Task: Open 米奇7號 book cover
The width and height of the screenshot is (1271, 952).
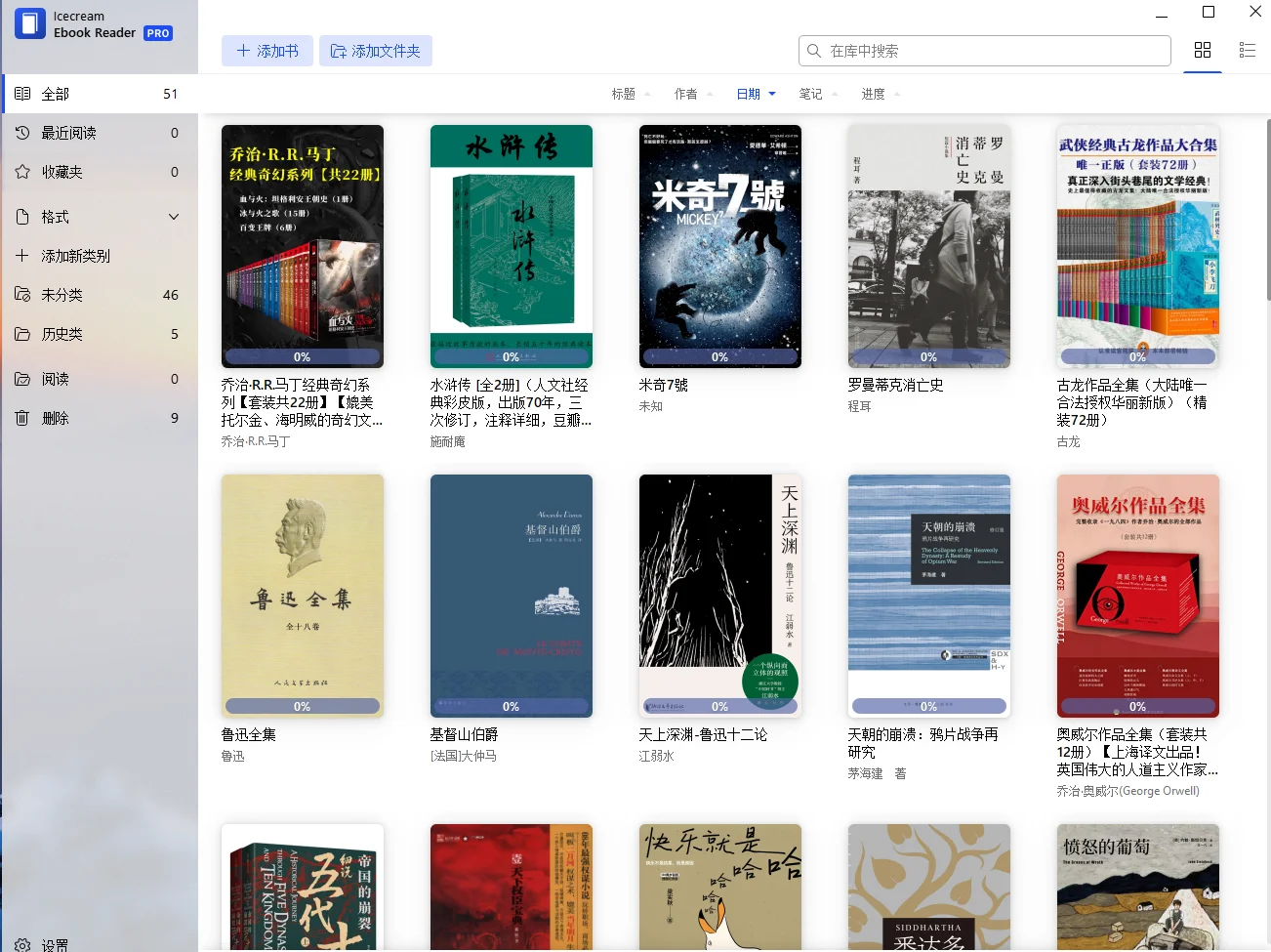Action: coord(720,246)
